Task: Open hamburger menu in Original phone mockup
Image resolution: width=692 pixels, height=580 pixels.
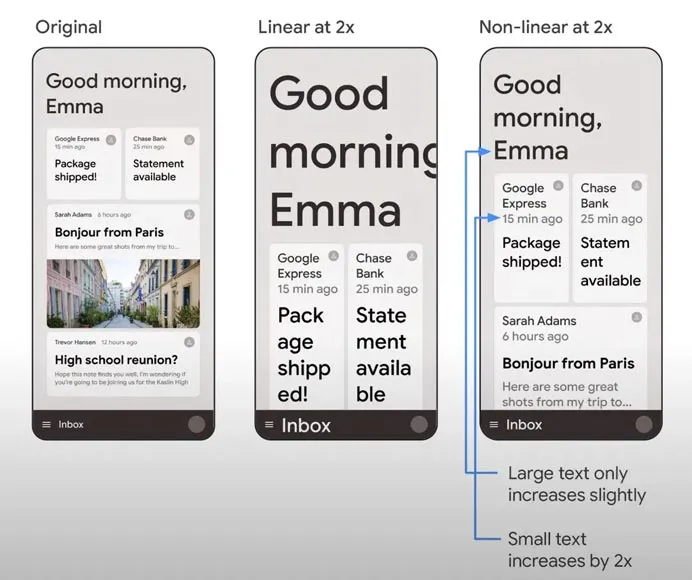Action: click(46, 425)
